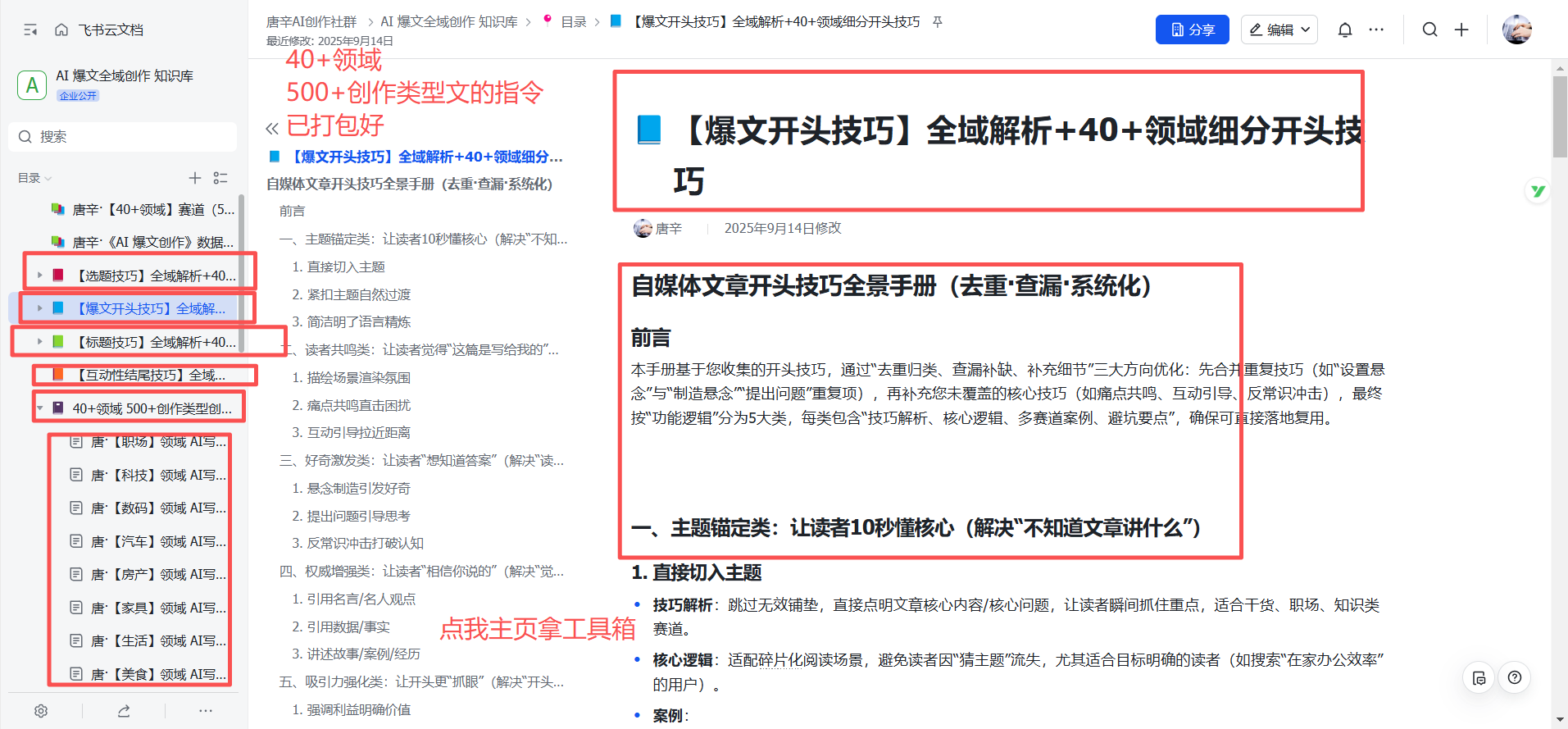Image resolution: width=1568 pixels, height=729 pixels.
Task: Click the share arrow icon in sidebar footer
Action: tap(124, 711)
